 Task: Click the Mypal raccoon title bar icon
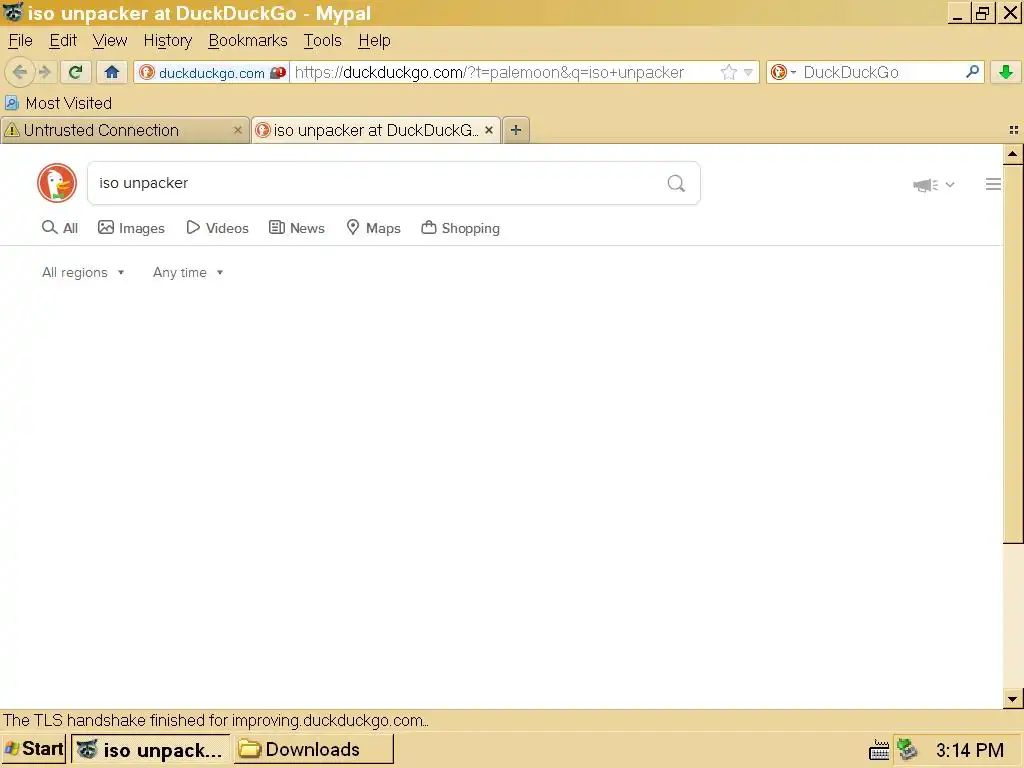[13, 12]
